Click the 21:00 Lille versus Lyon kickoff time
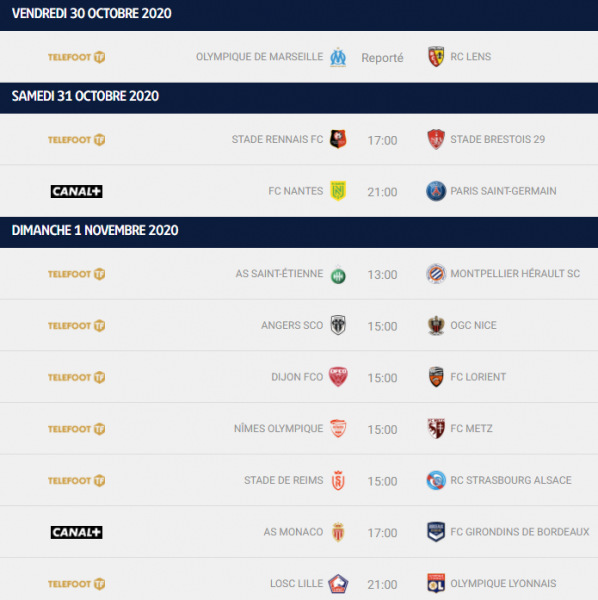This screenshot has height=600, width=598. coord(382,584)
